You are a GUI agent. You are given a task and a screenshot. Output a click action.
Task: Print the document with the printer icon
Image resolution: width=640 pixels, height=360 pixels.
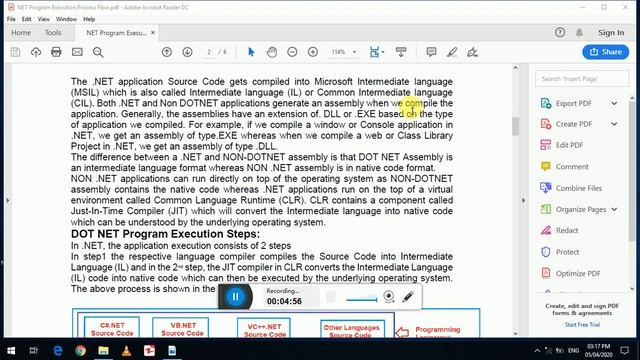pos(56,52)
